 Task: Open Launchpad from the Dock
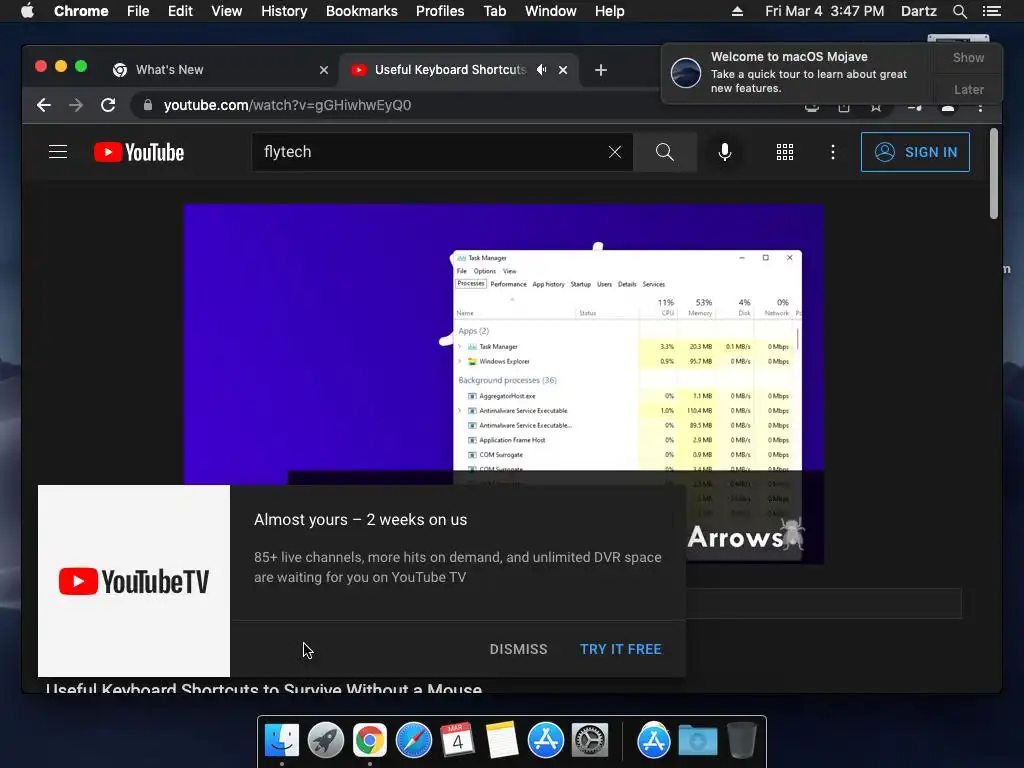click(x=325, y=740)
